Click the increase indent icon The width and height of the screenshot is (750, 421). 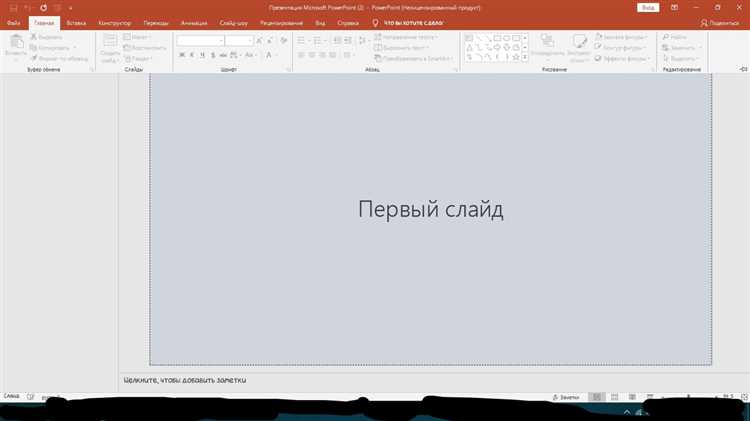[x=348, y=41]
